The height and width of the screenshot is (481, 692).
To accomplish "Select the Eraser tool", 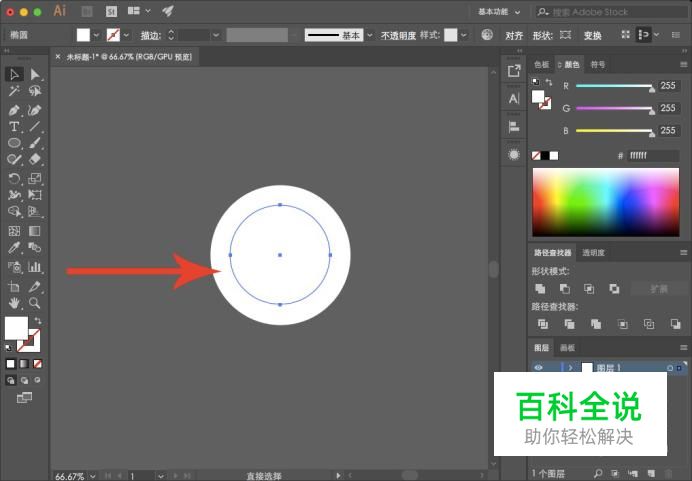I will tap(35, 159).
